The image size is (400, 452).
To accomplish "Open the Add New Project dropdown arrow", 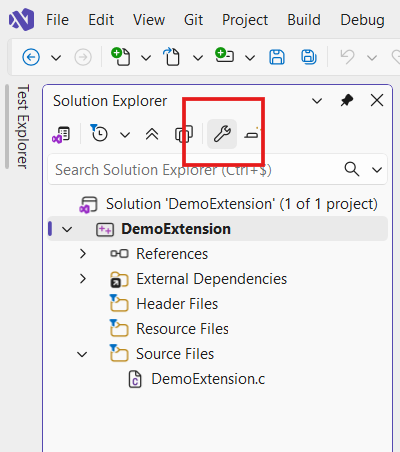I will pyautogui.click(x=250, y=58).
